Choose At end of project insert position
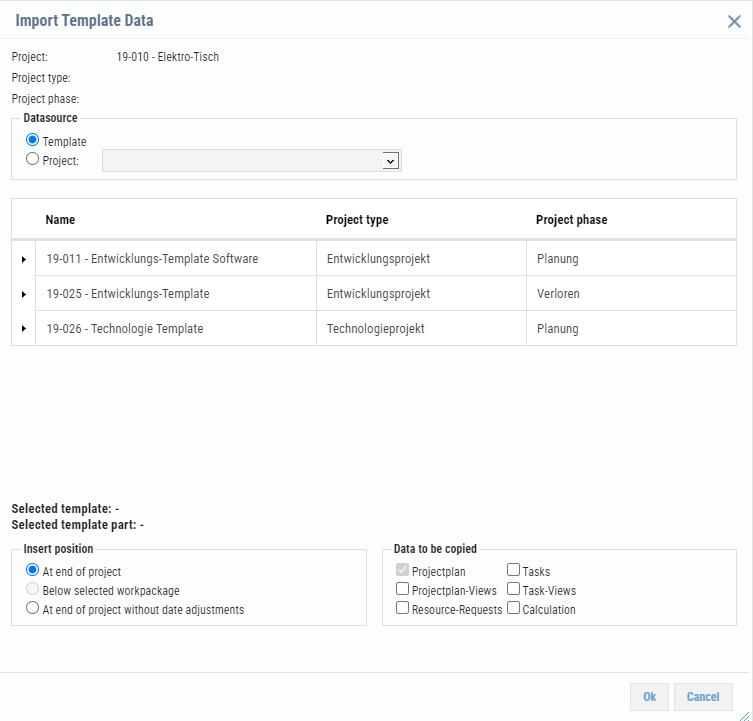 [x=32, y=570]
